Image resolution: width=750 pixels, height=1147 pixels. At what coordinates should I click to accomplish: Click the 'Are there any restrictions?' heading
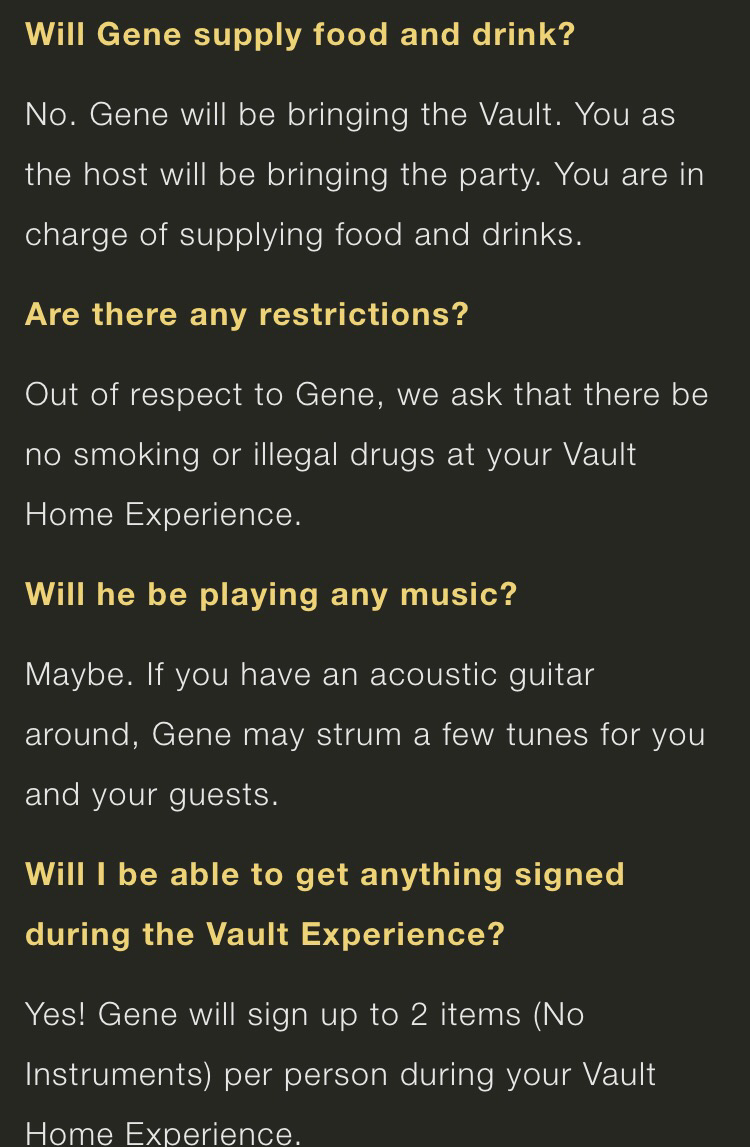click(246, 314)
